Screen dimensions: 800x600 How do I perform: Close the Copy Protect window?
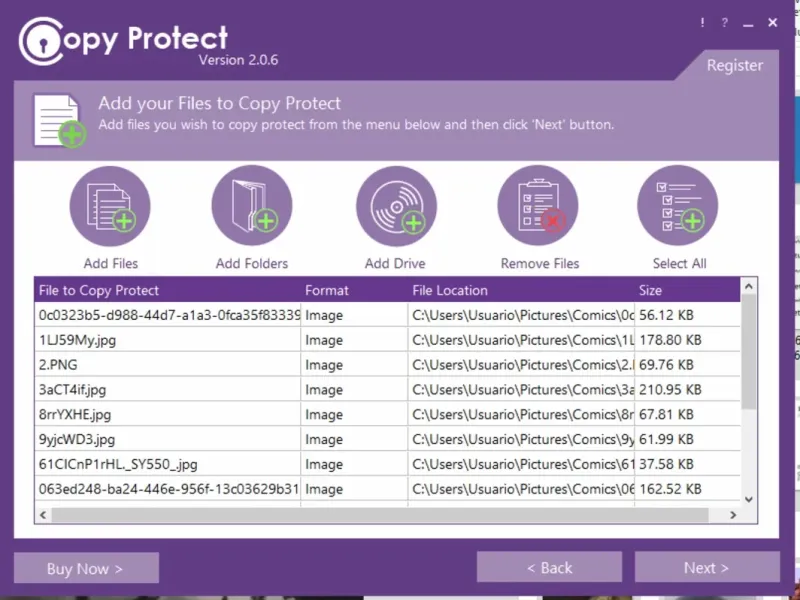pos(772,22)
